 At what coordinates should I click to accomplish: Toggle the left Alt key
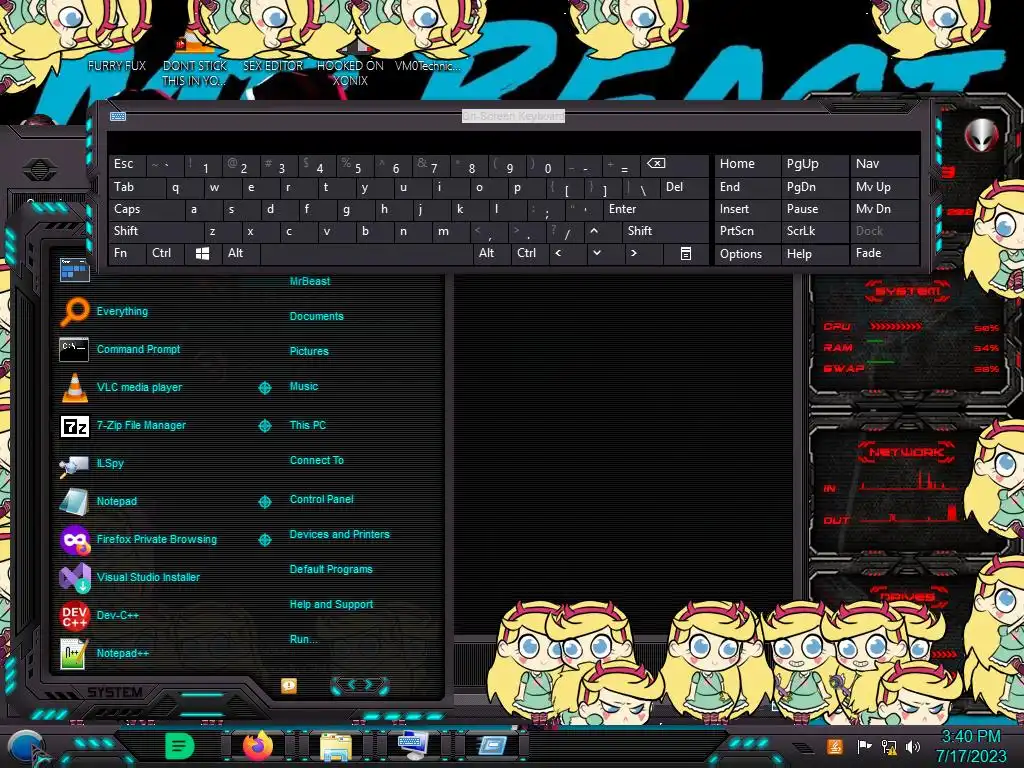coord(240,253)
